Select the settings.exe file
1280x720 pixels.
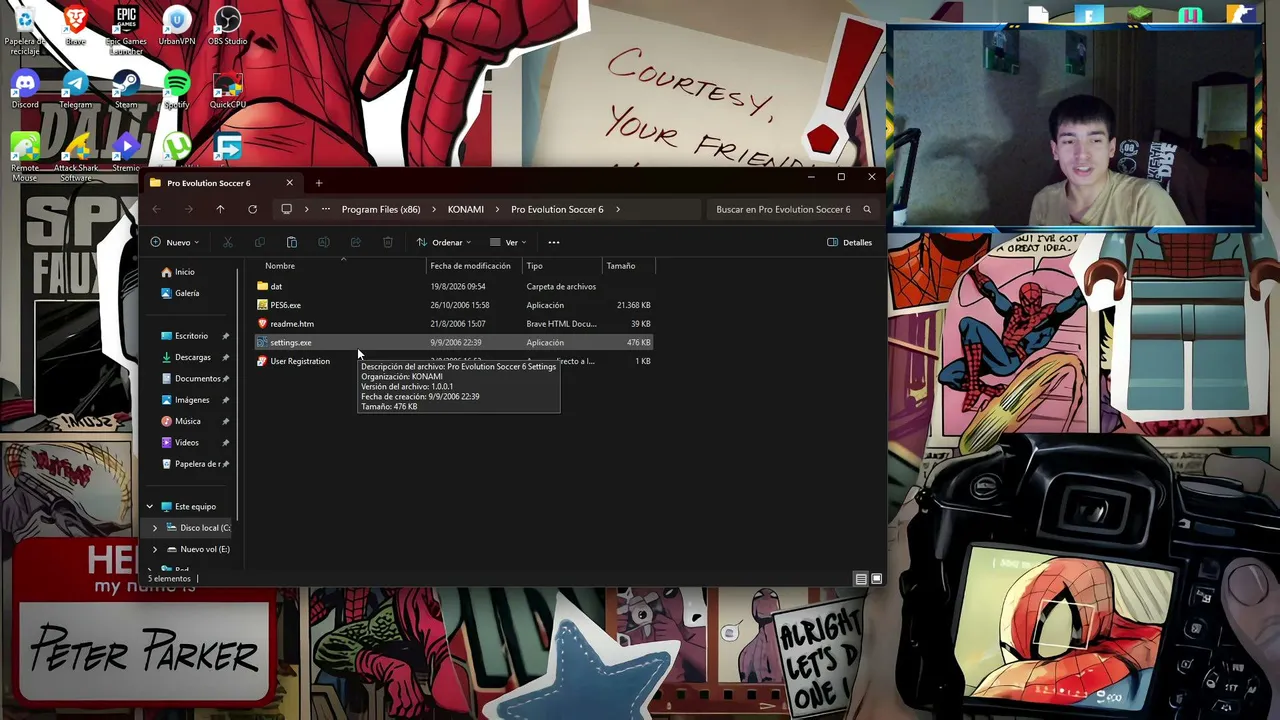pyautogui.click(x=454, y=342)
